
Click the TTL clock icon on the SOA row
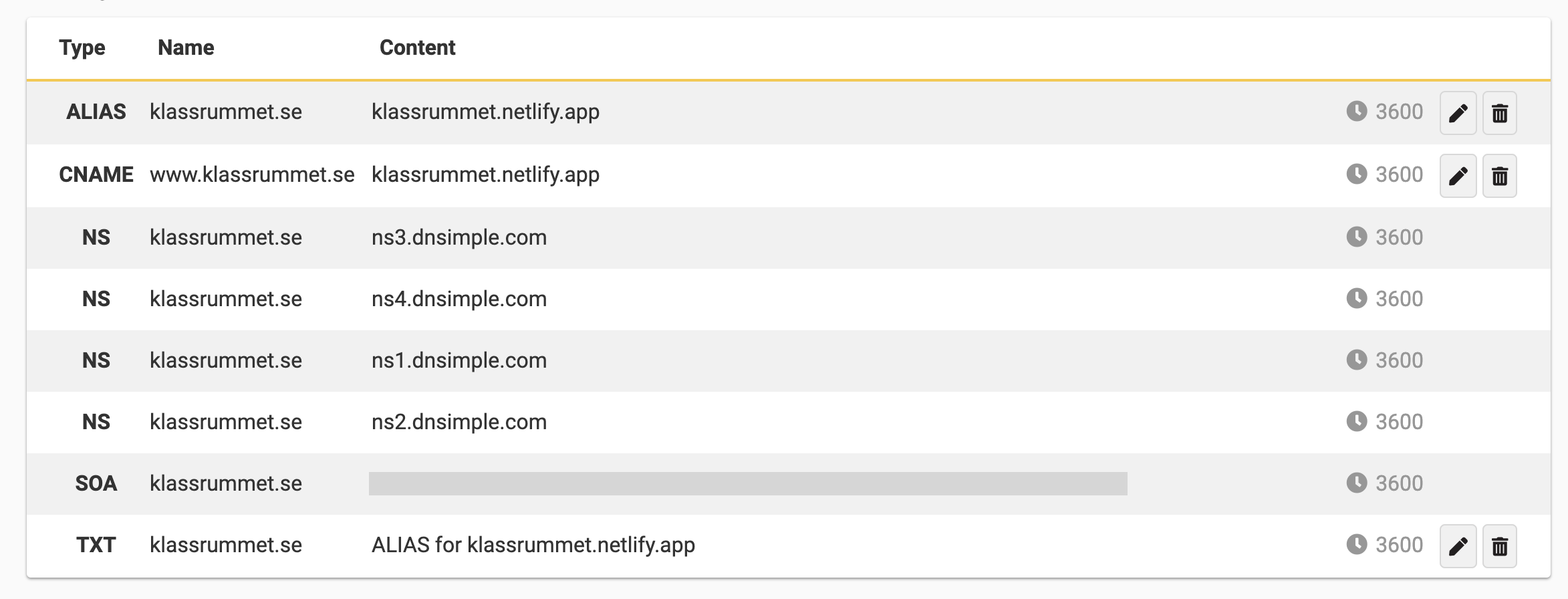click(1356, 483)
